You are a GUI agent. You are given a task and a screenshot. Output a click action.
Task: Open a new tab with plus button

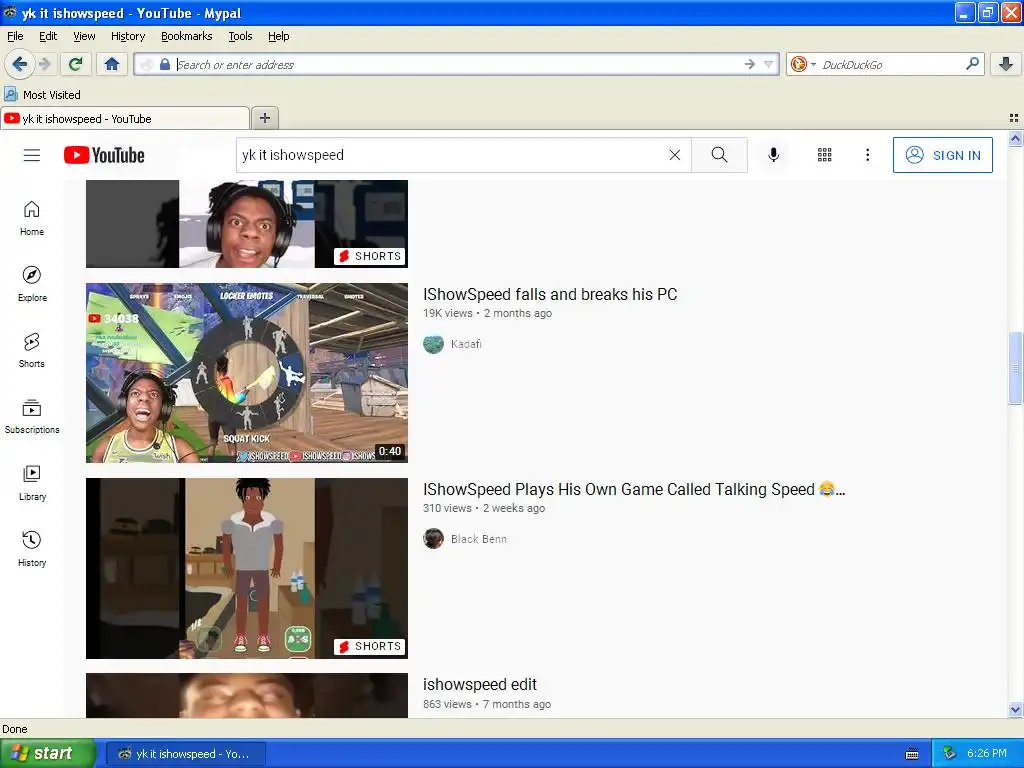(x=264, y=118)
